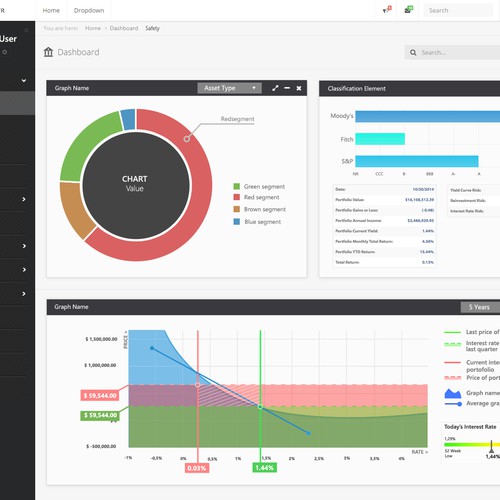Click the Dashboard breadcrumb link

pyautogui.click(x=124, y=28)
